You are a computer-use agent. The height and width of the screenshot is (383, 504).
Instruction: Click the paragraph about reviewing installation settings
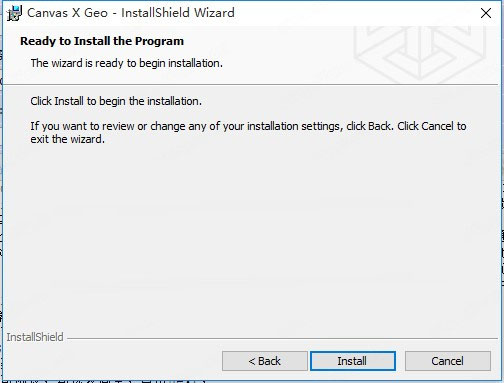click(248, 132)
